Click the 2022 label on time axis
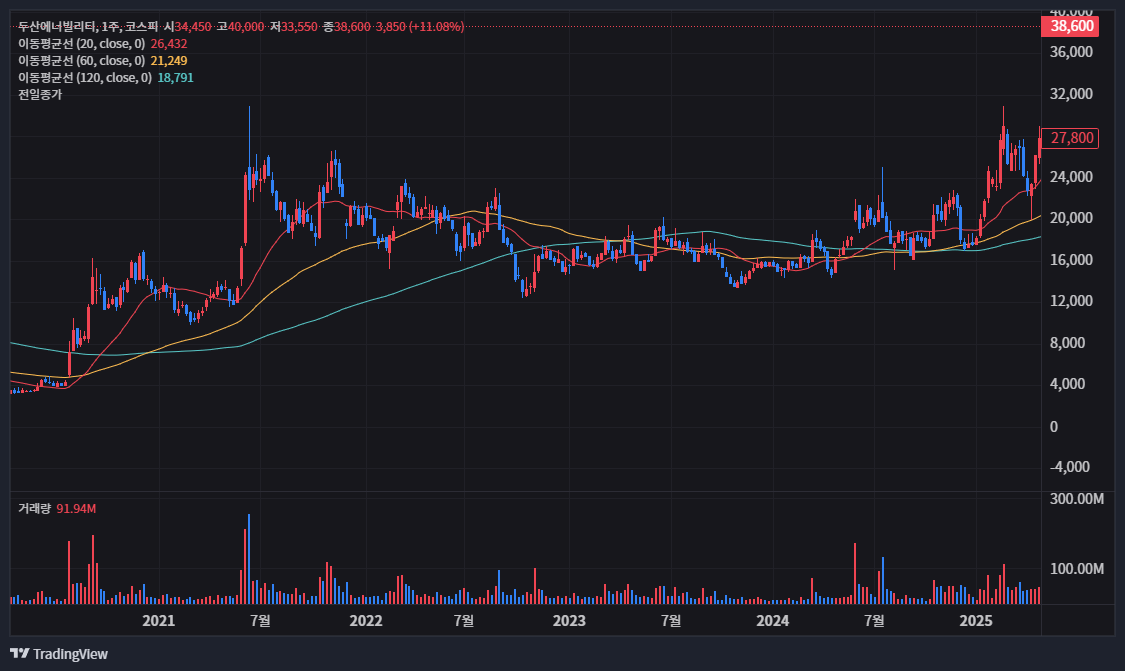1125x671 pixels. click(366, 621)
